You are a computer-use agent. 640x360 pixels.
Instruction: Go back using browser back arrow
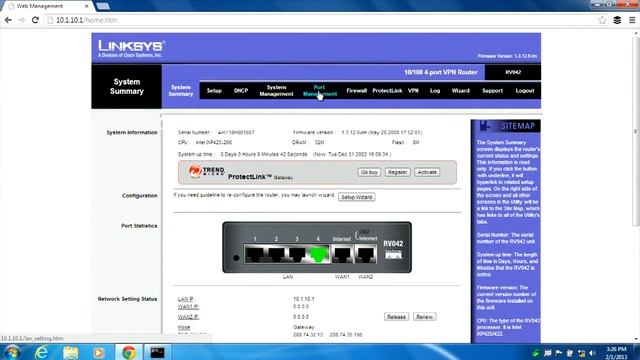(x=8, y=20)
